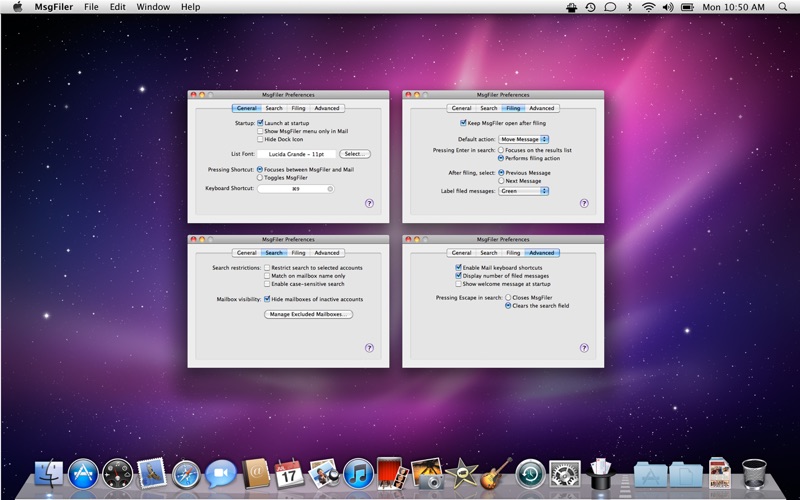Open the MsgFiler hat icon in Dock
Image resolution: width=800 pixels, height=500 pixels.
[x=601, y=473]
